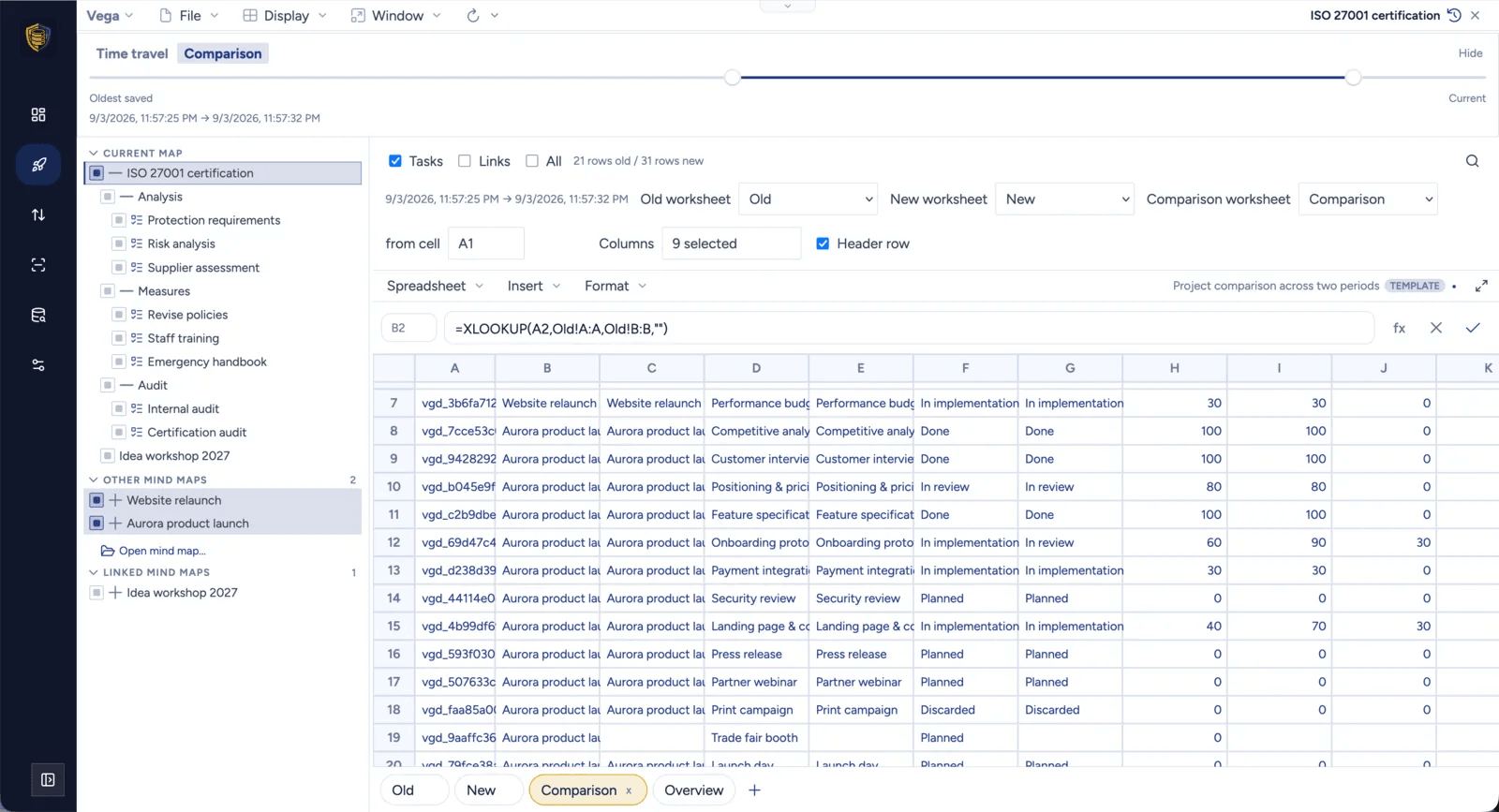This screenshot has width=1499, height=812.
Task: Uncheck the Tasks checkbox
Action: 395,161
